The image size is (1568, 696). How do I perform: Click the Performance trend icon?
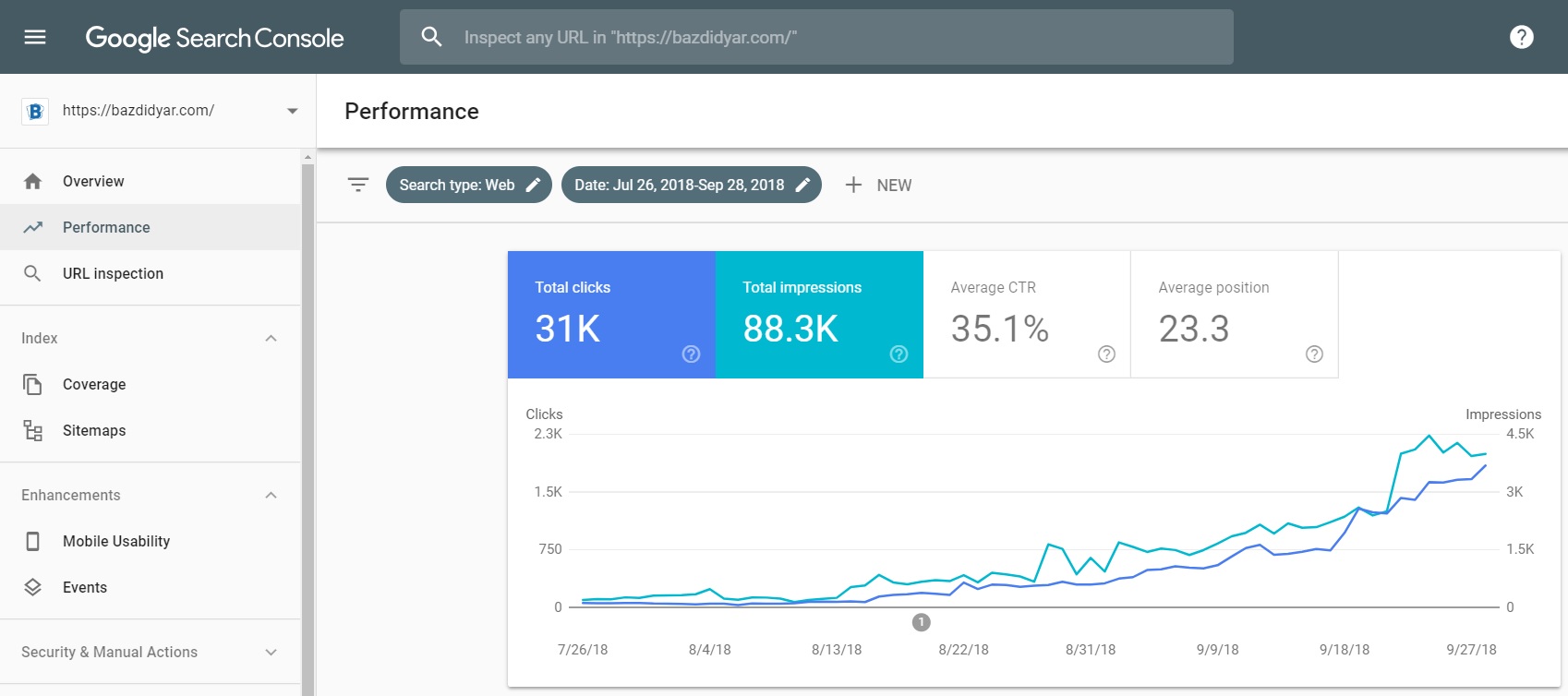click(32, 227)
